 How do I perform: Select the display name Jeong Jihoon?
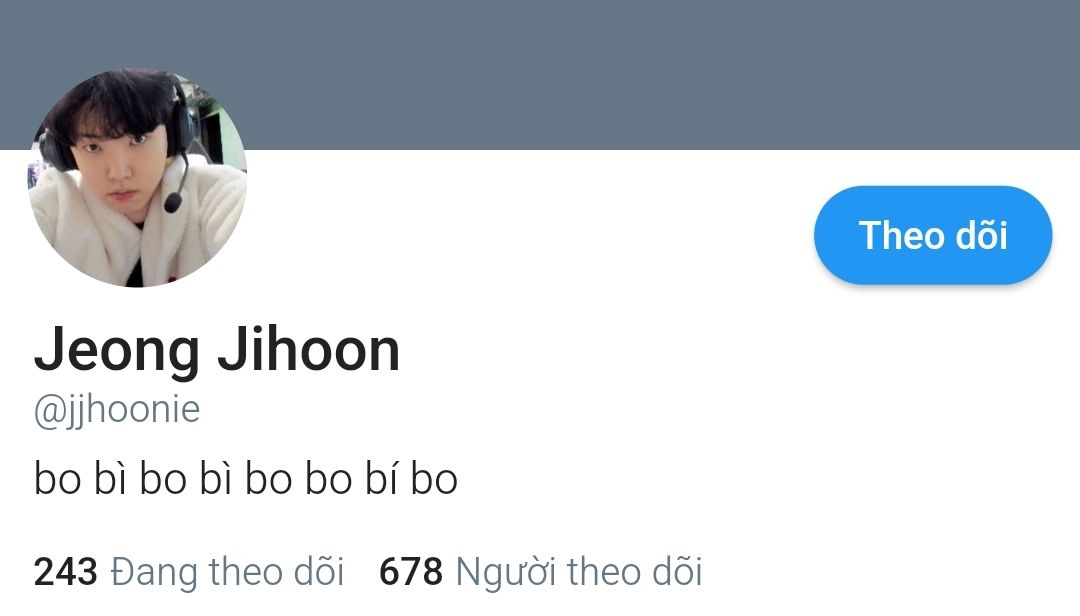(x=217, y=350)
